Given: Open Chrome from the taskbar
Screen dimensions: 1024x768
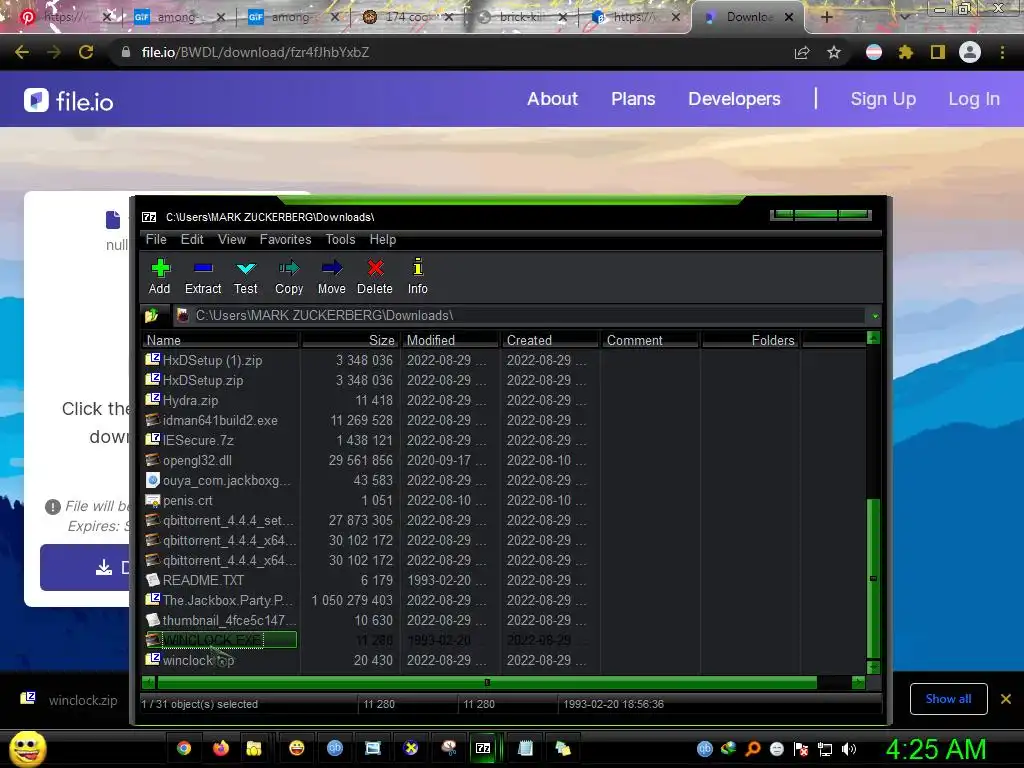Looking at the screenshot, I should point(184,748).
